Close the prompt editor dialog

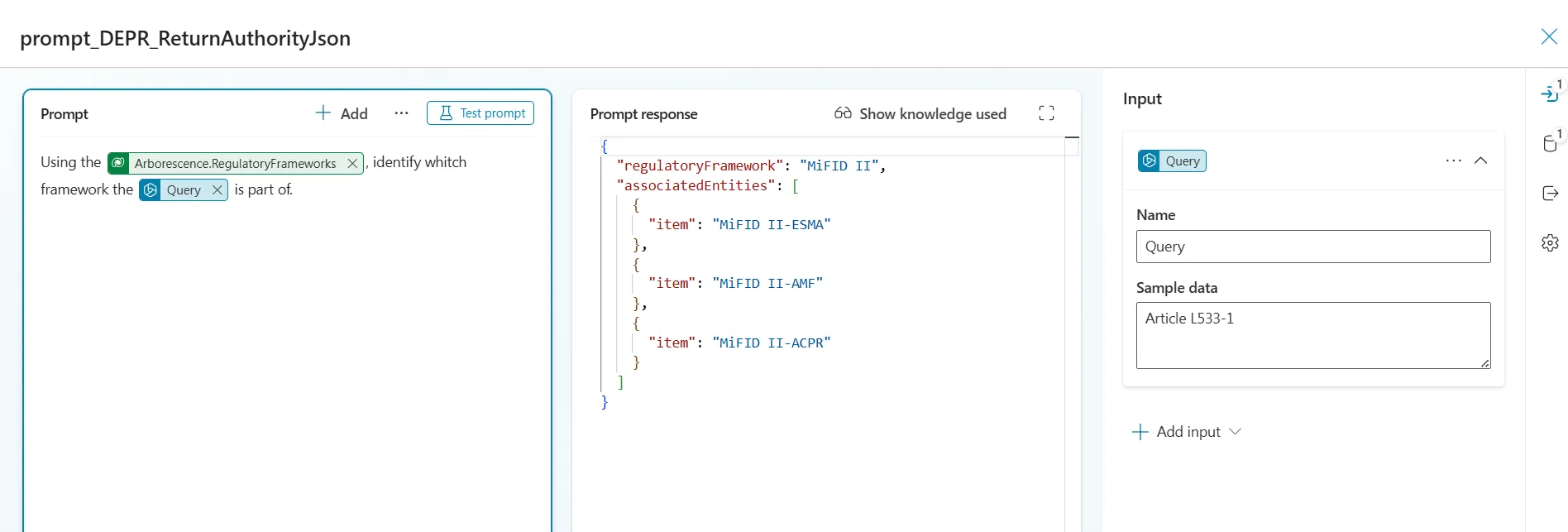click(x=1549, y=36)
